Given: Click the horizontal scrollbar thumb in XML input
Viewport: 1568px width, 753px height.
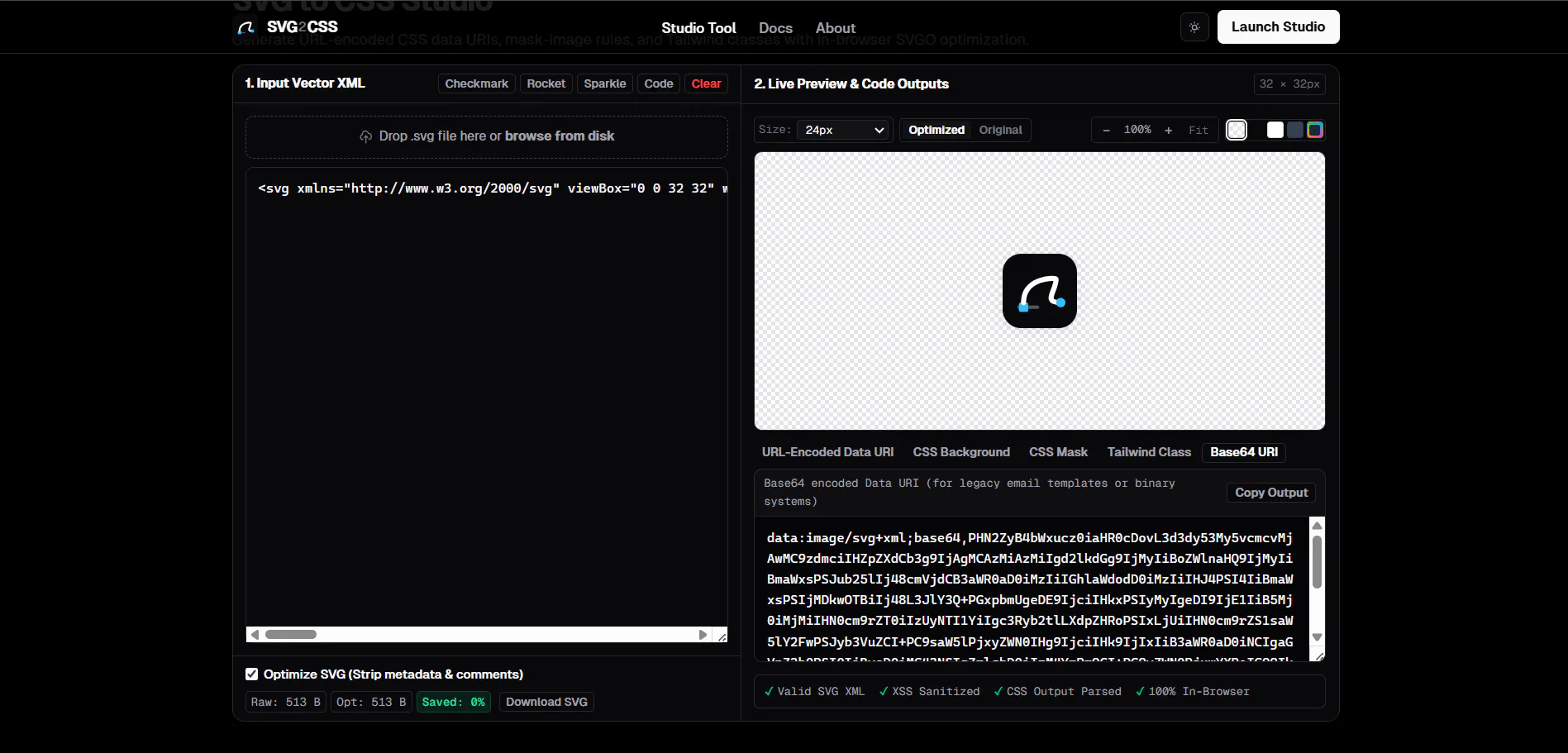Looking at the screenshot, I should pyautogui.click(x=291, y=635).
